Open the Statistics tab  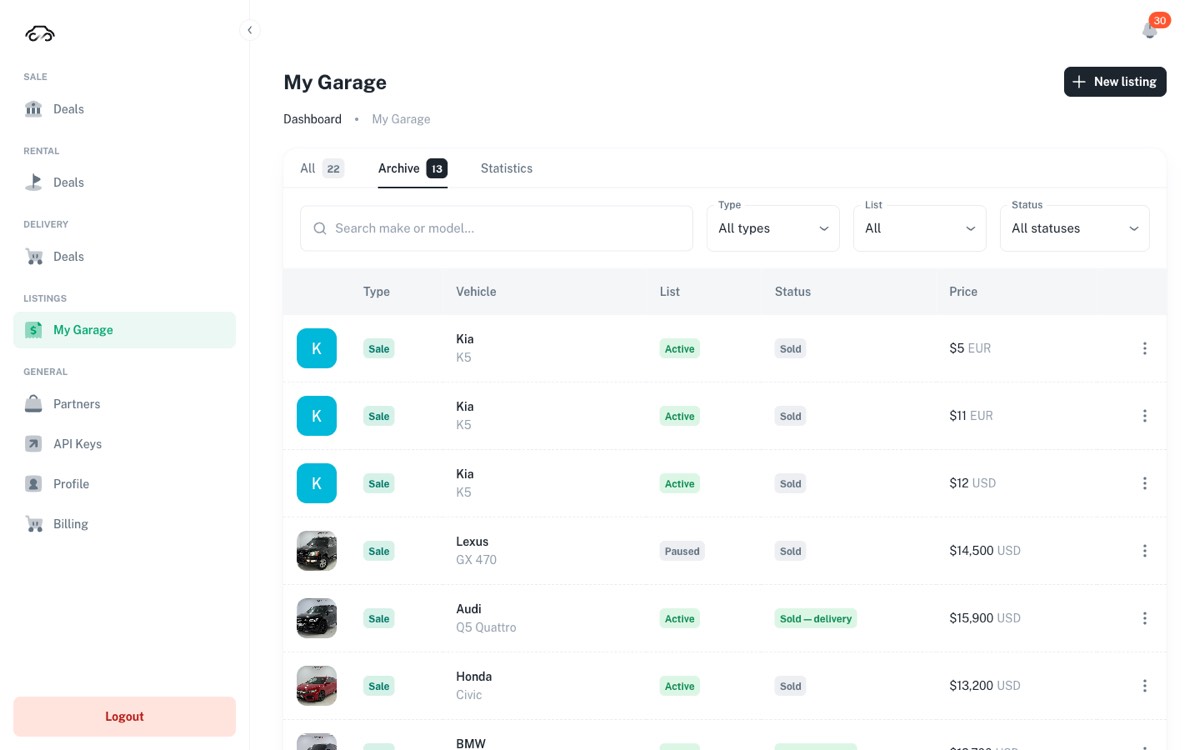tap(506, 168)
